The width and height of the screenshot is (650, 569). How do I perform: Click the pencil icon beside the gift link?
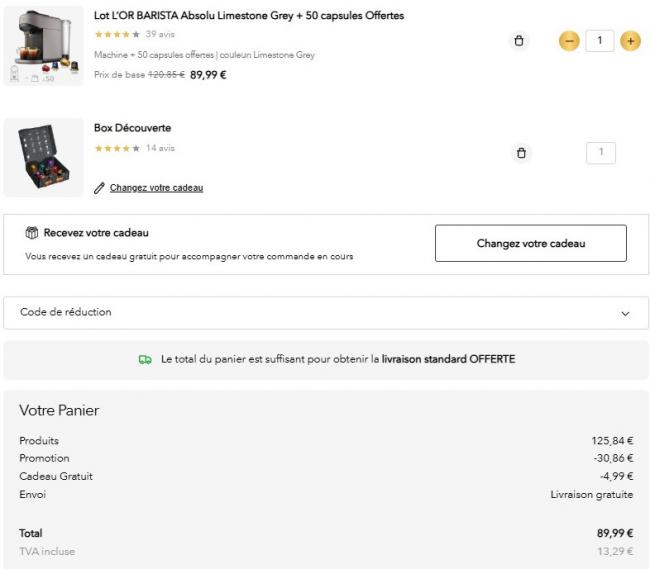click(x=99, y=188)
